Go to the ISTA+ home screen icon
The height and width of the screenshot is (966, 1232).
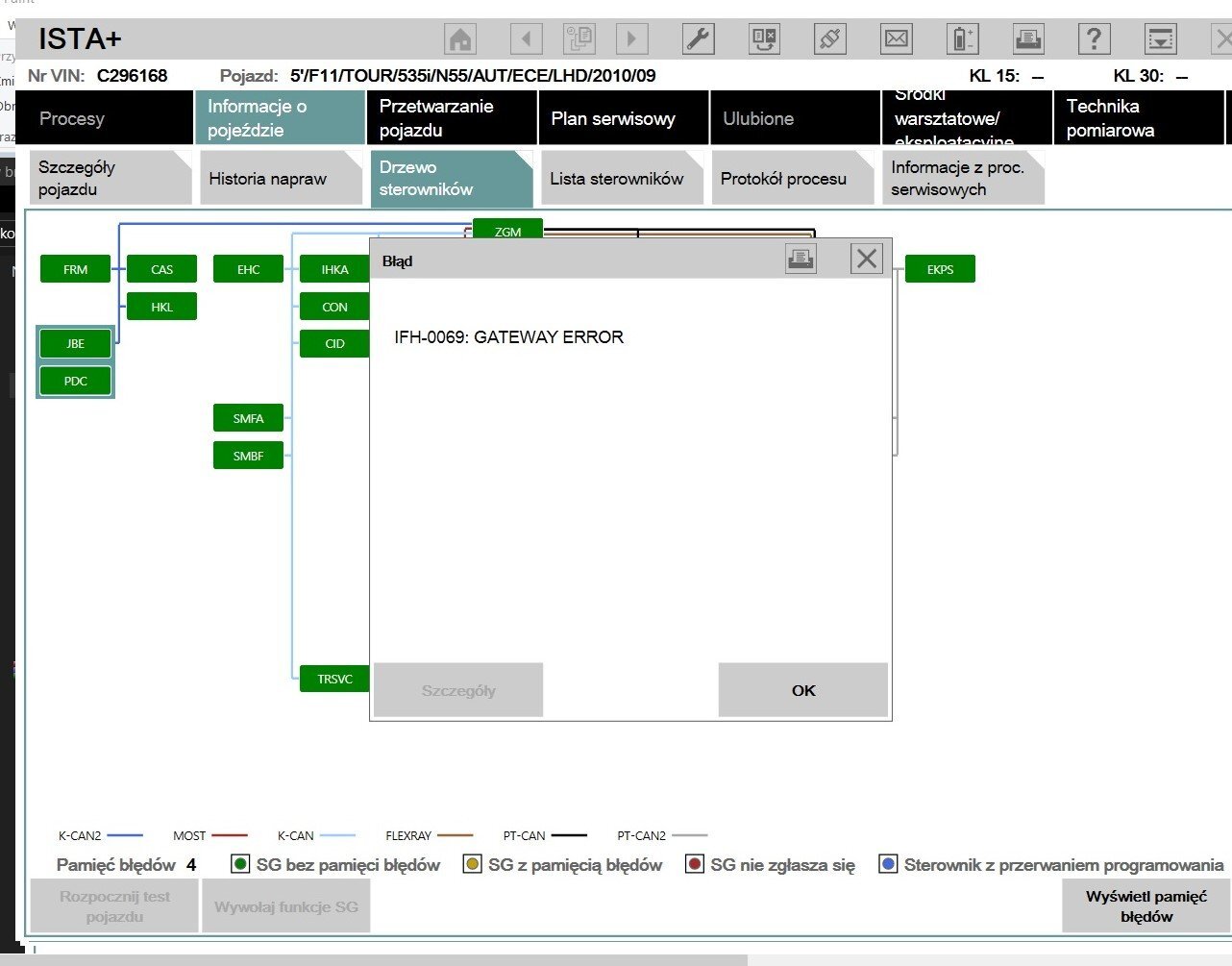461,39
